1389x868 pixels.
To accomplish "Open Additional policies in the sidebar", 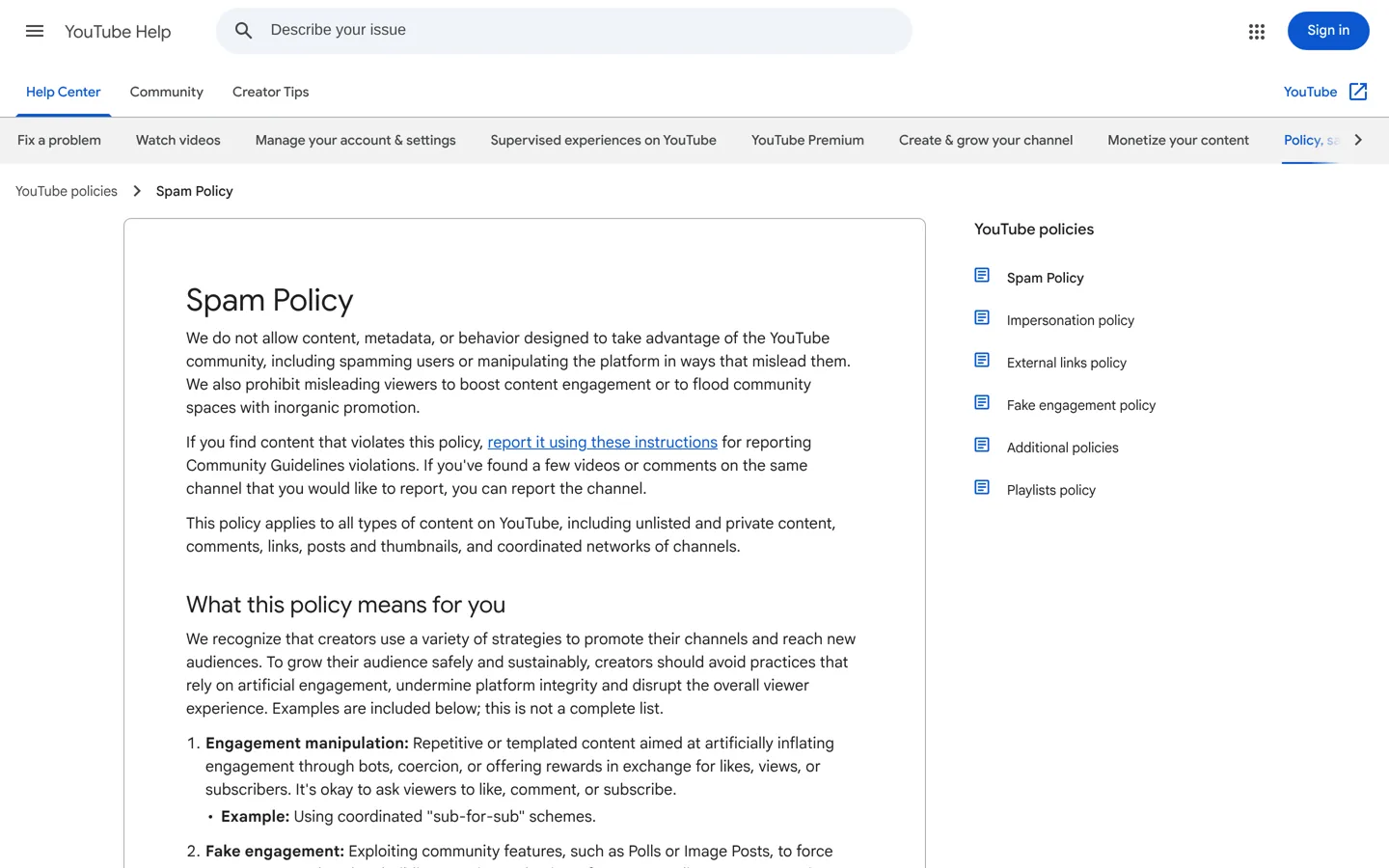I will click(x=1063, y=448).
